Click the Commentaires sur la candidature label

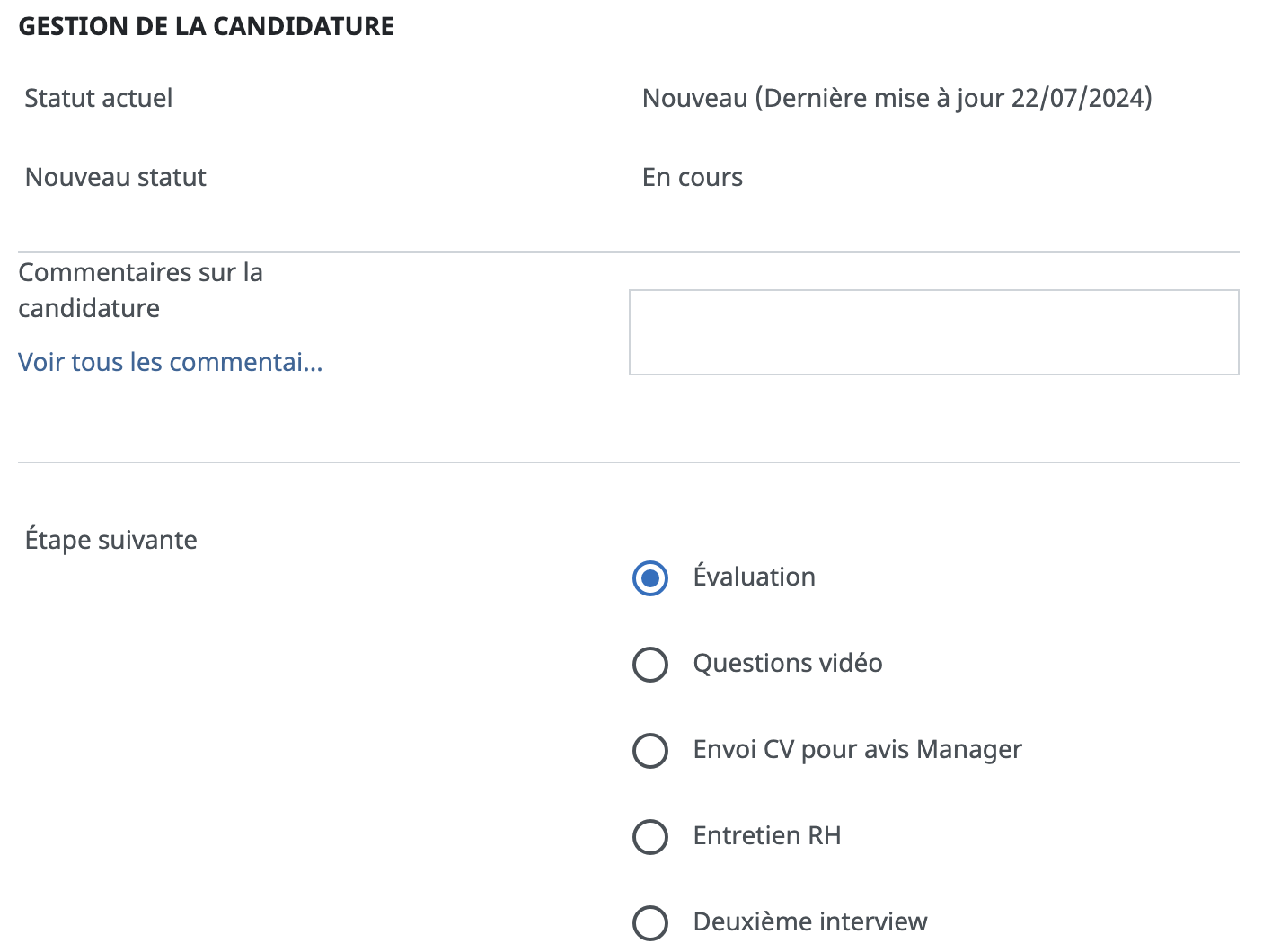140,290
